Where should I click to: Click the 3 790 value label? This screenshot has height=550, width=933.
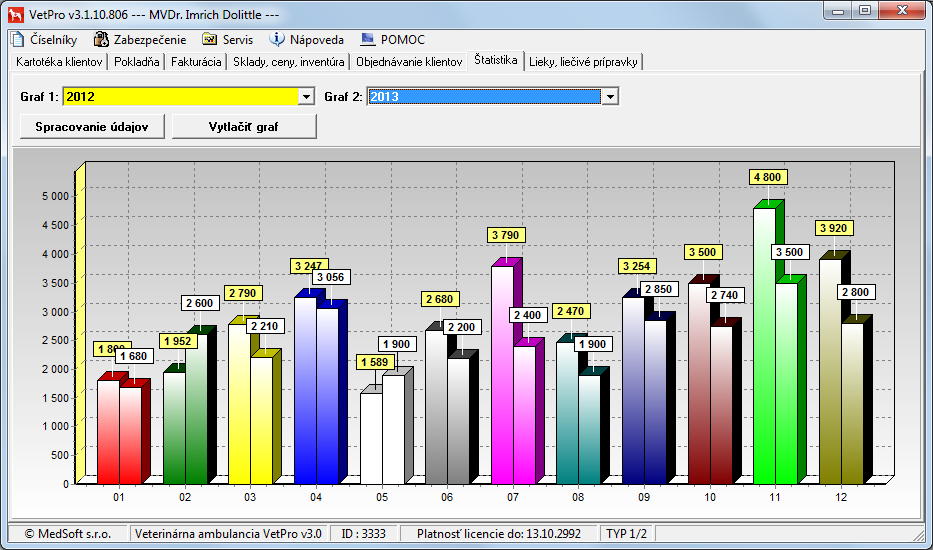[x=506, y=235]
